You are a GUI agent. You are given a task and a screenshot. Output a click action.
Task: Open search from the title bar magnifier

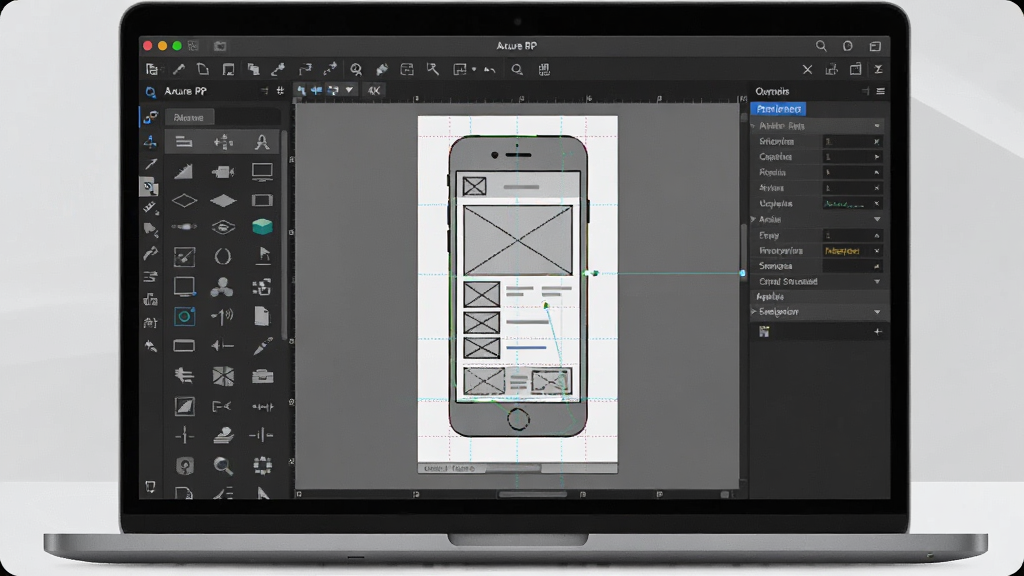click(821, 46)
